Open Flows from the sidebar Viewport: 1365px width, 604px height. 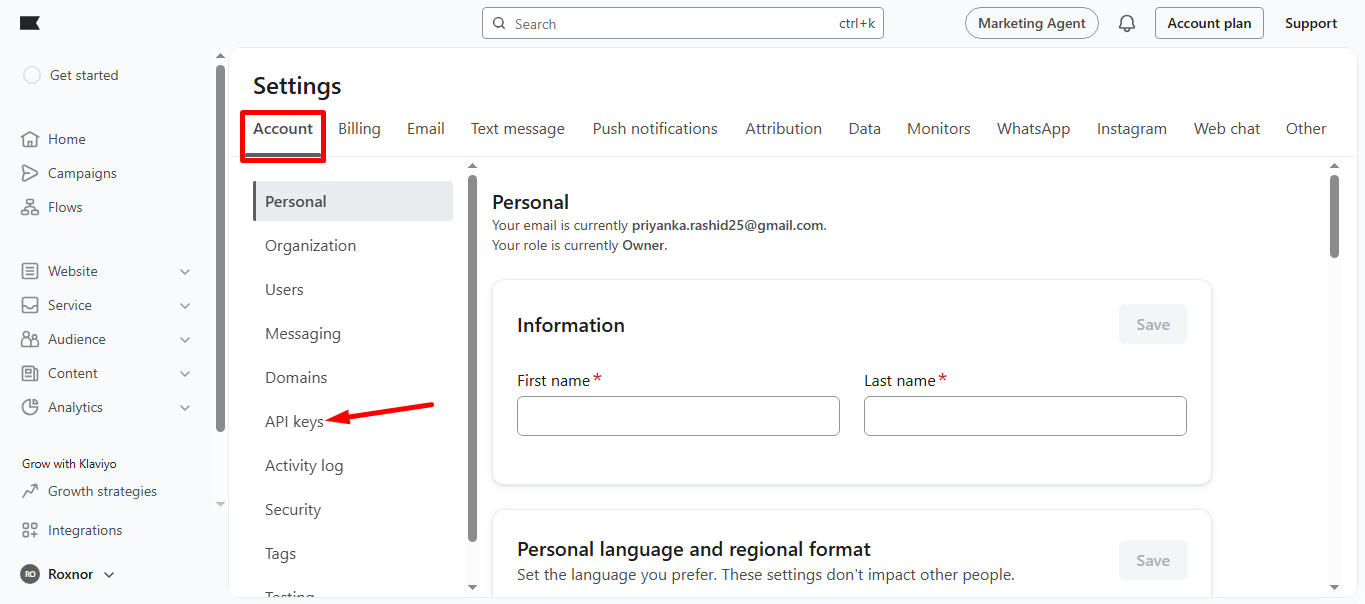point(64,206)
